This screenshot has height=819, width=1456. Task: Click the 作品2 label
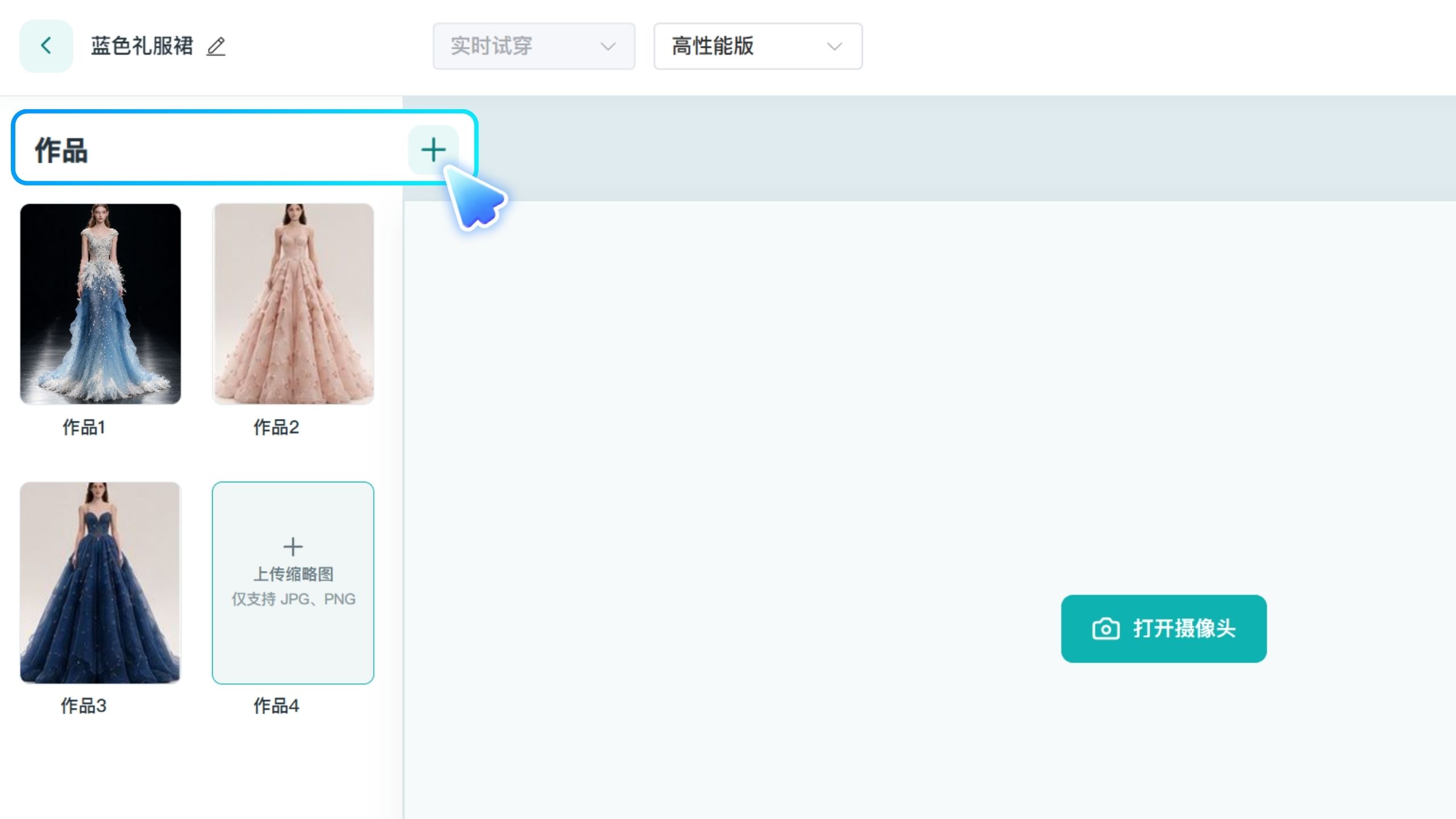[x=276, y=427]
